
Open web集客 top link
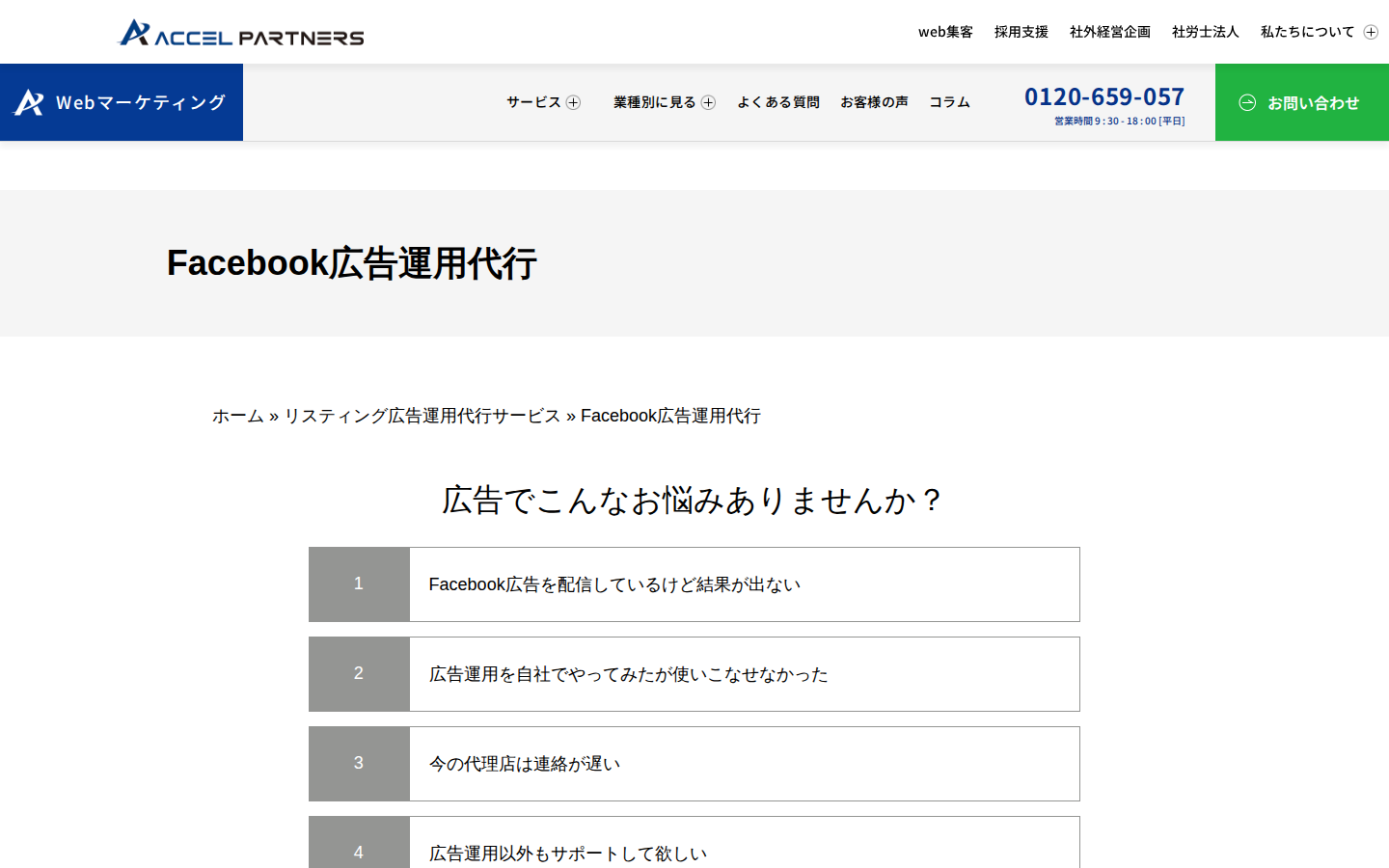tap(945, 32)
